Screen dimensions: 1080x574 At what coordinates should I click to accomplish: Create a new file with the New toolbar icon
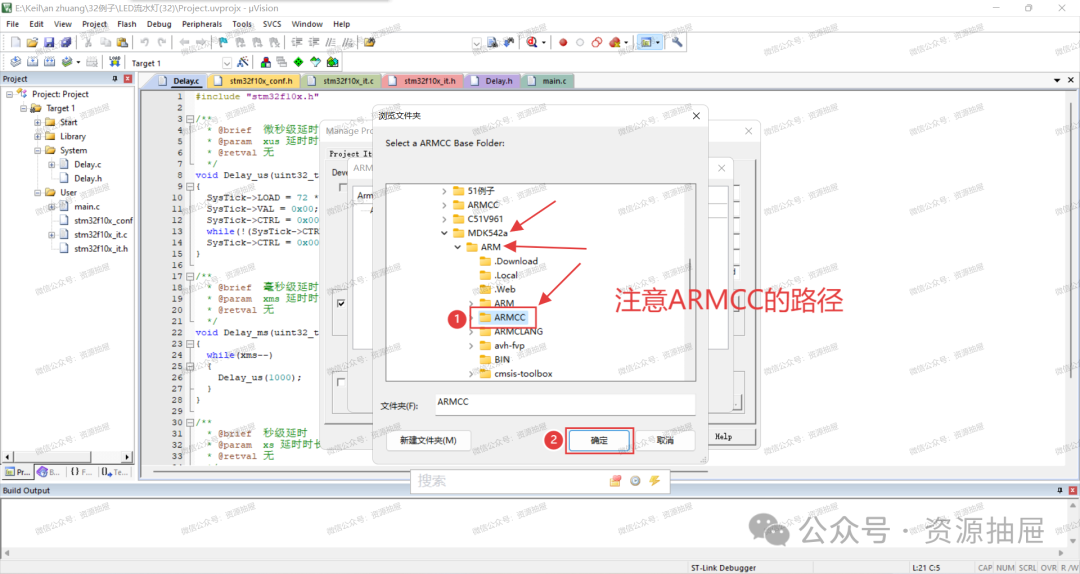click(16, 42)
